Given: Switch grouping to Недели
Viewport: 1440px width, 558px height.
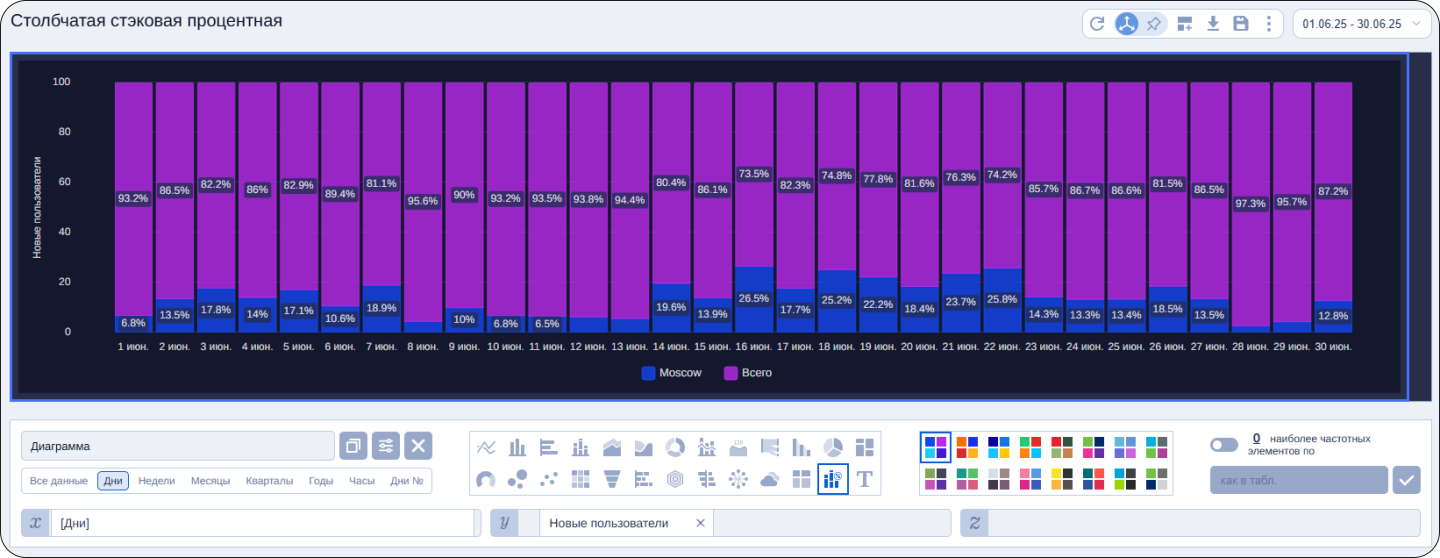Looking at the screenshot, I should (x=156, y=481).
